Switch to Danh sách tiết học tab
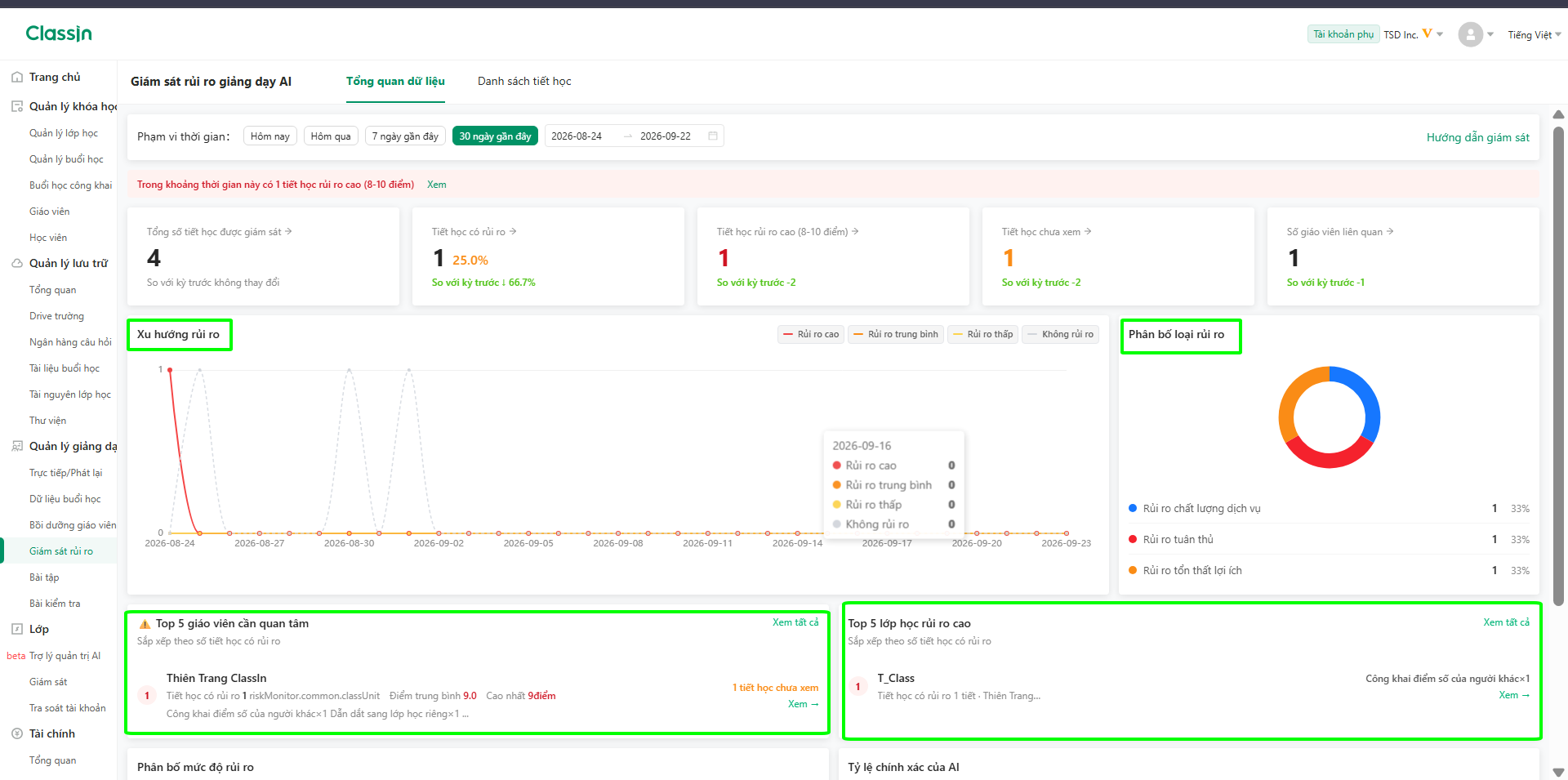Screen dimensions: 1568x780 (x=524, y=81)
